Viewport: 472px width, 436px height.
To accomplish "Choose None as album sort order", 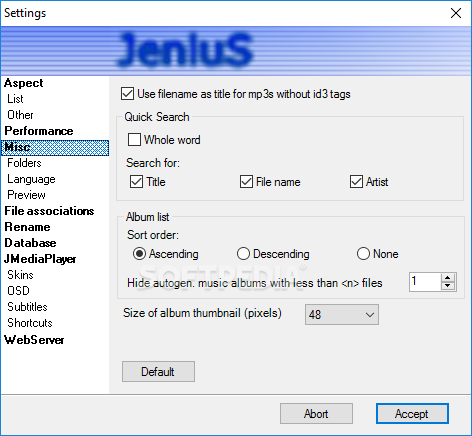I will (363, 254).
